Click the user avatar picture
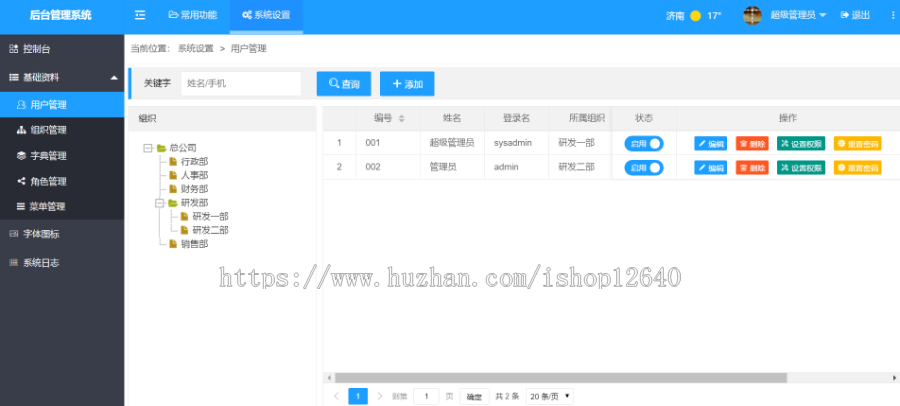The height and width of the screenshot is (406, 900). click(752, 15)
